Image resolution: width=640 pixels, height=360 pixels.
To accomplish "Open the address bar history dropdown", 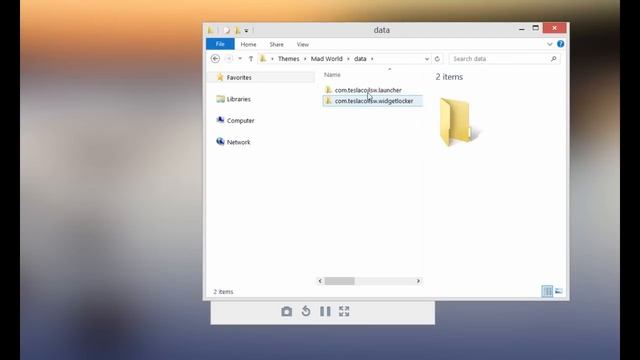I will tap(427, 59).
